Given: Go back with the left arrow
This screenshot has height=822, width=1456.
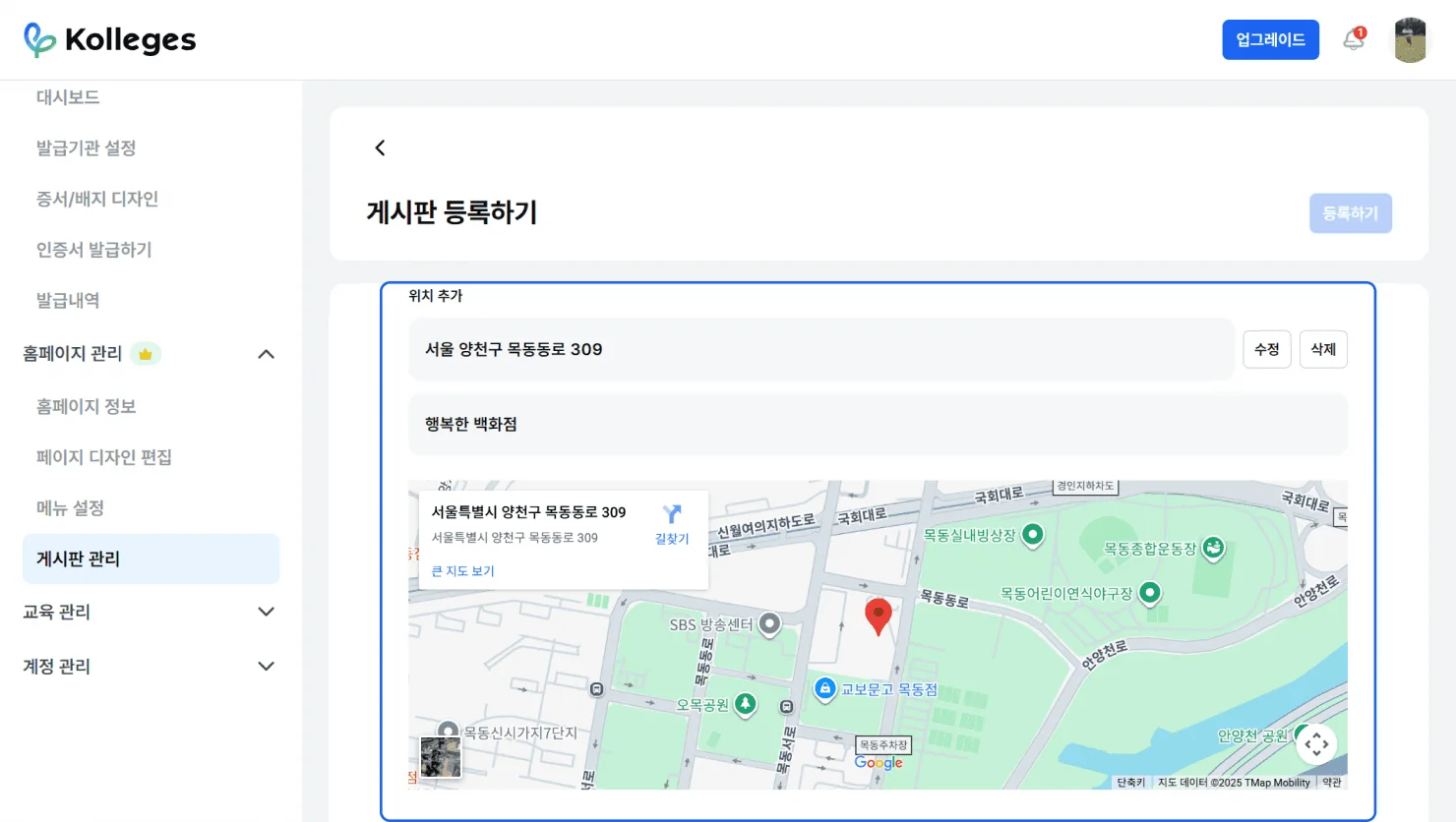Looking at the screenshot, I should pyautogui.click(x=380, y=147).
